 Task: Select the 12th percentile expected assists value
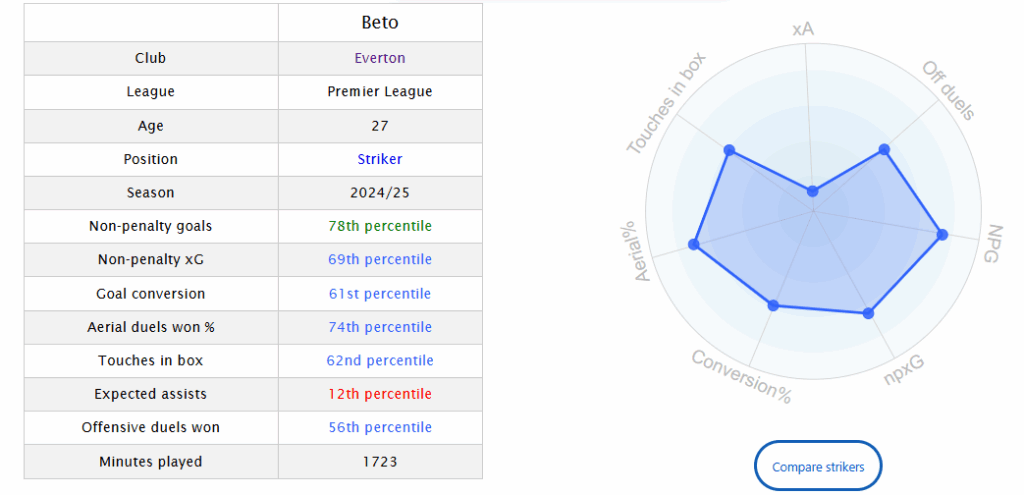380,394
